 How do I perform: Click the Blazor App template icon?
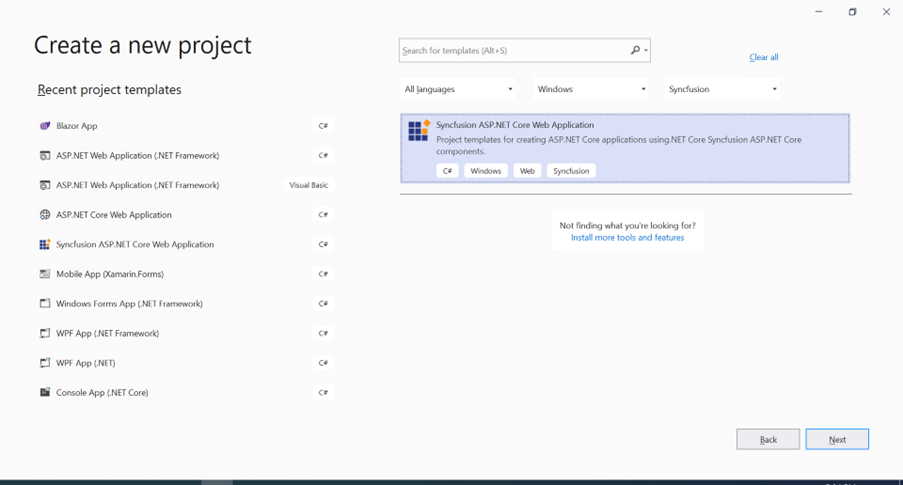pyautogui.click(x=45, y=126)
